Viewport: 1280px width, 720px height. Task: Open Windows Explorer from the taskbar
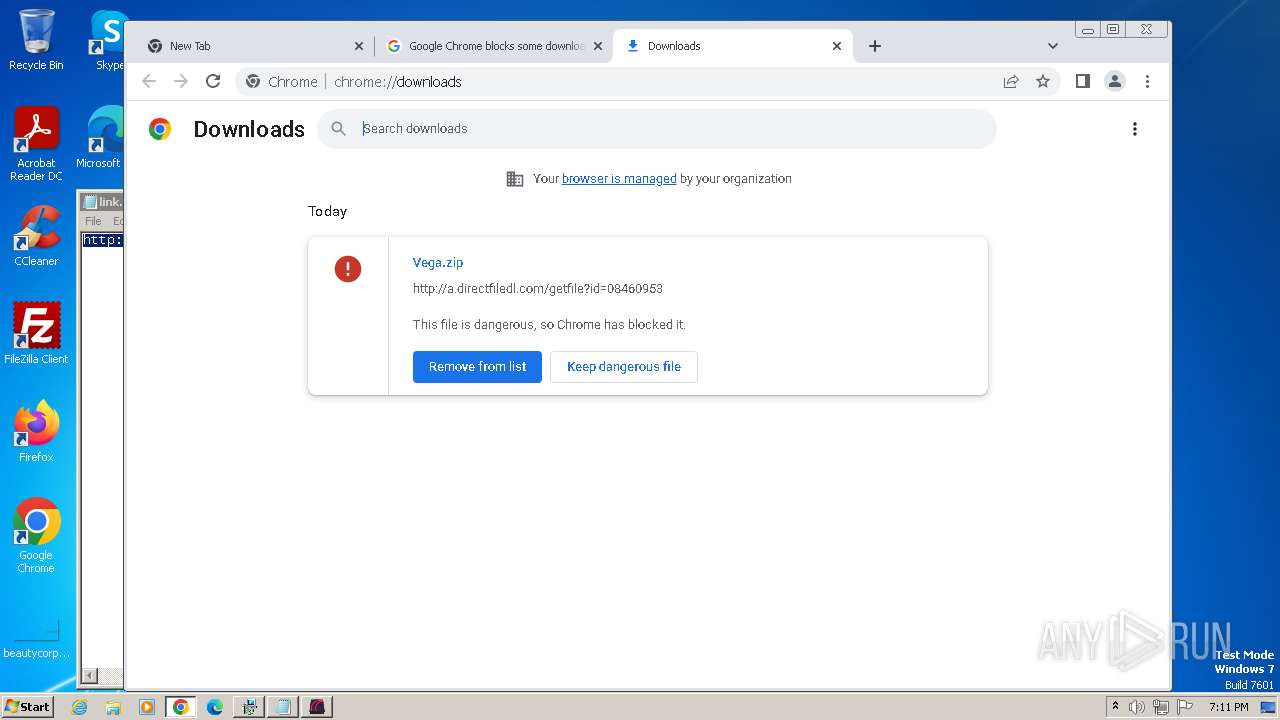[x=113, y=707]
